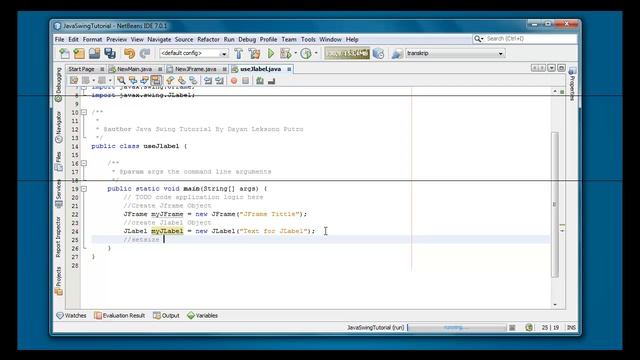Viewport: 640px width, 360px height.
Task: Collapse the comment fold at line 16
Action: (x=84, y=163)
